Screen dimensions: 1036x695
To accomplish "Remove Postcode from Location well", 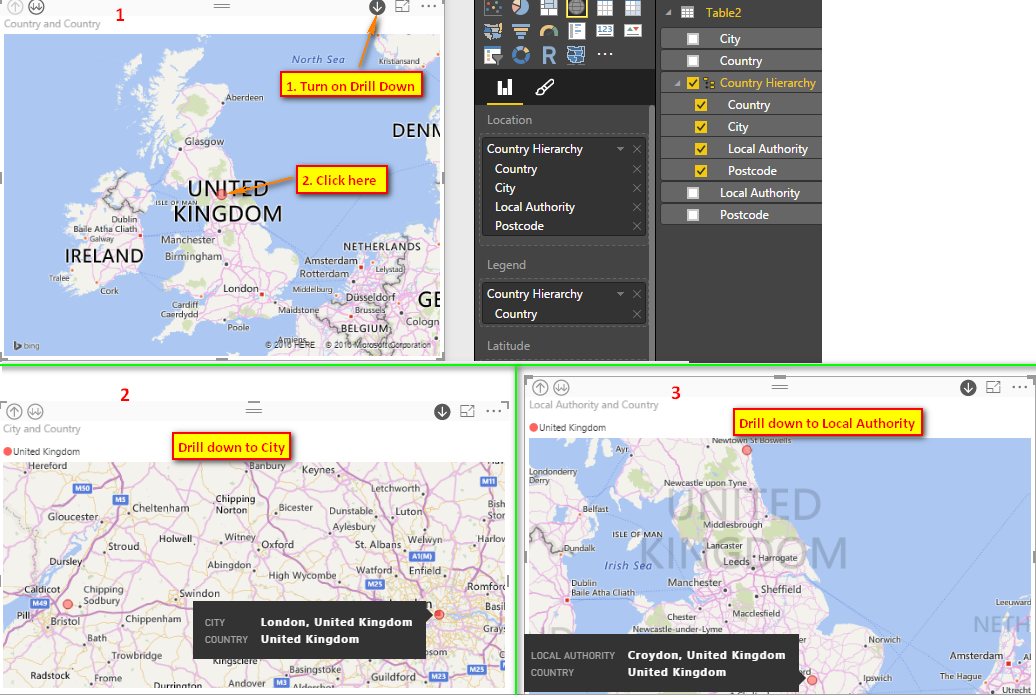I will (x=637, y=227).
